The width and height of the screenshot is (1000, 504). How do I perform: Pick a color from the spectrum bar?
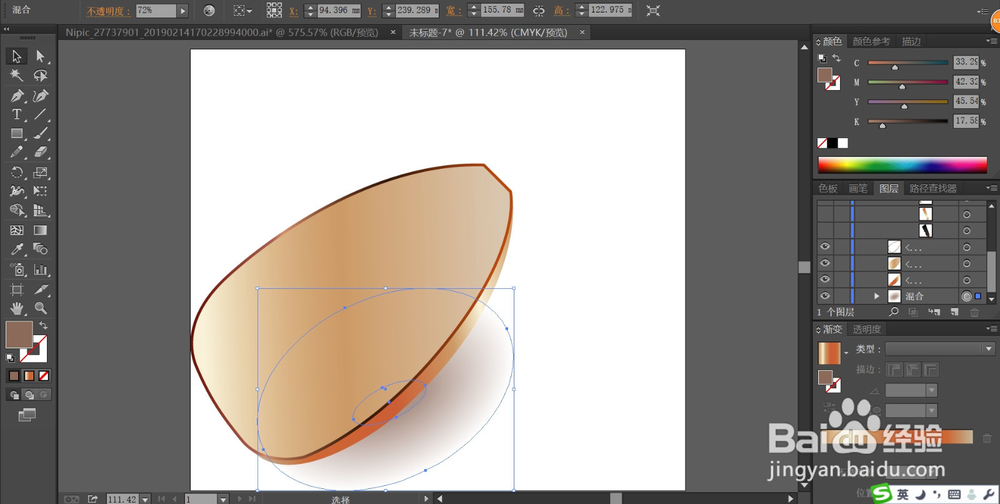tap(902, 165)
